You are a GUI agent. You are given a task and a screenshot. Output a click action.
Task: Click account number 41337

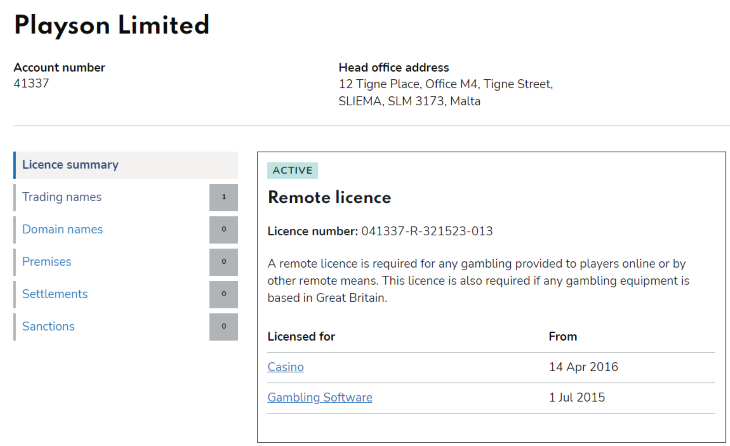[31, 83]
